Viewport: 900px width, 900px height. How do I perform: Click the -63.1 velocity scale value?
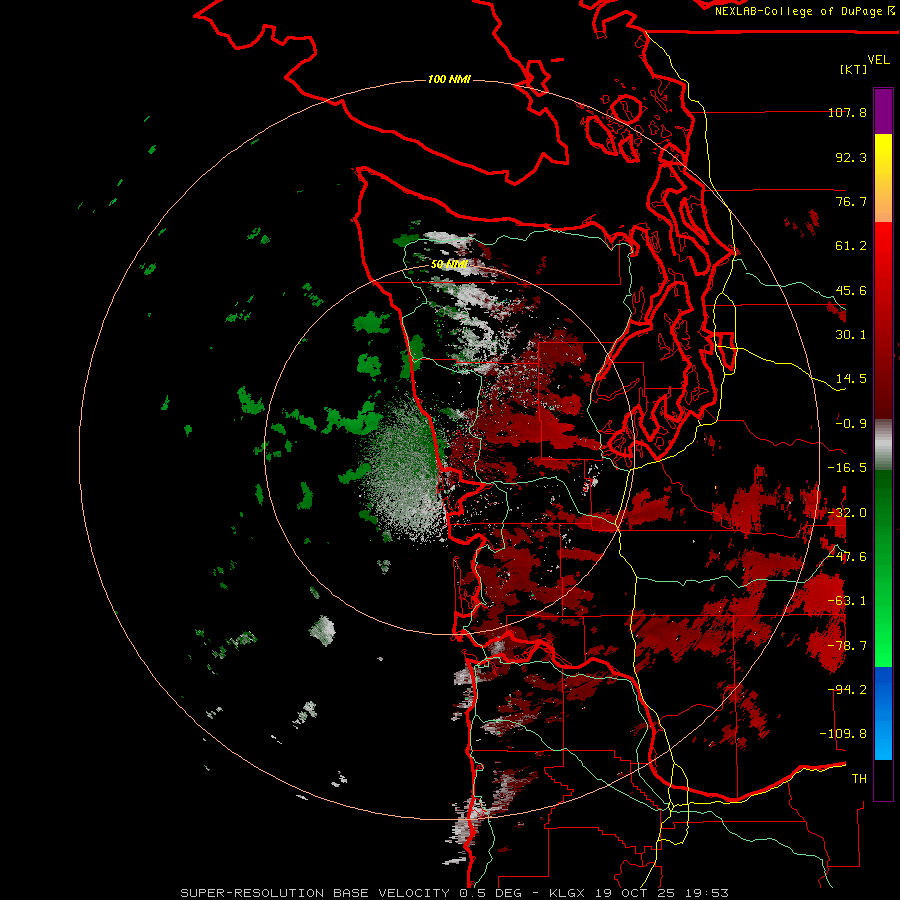pos(847,601)
